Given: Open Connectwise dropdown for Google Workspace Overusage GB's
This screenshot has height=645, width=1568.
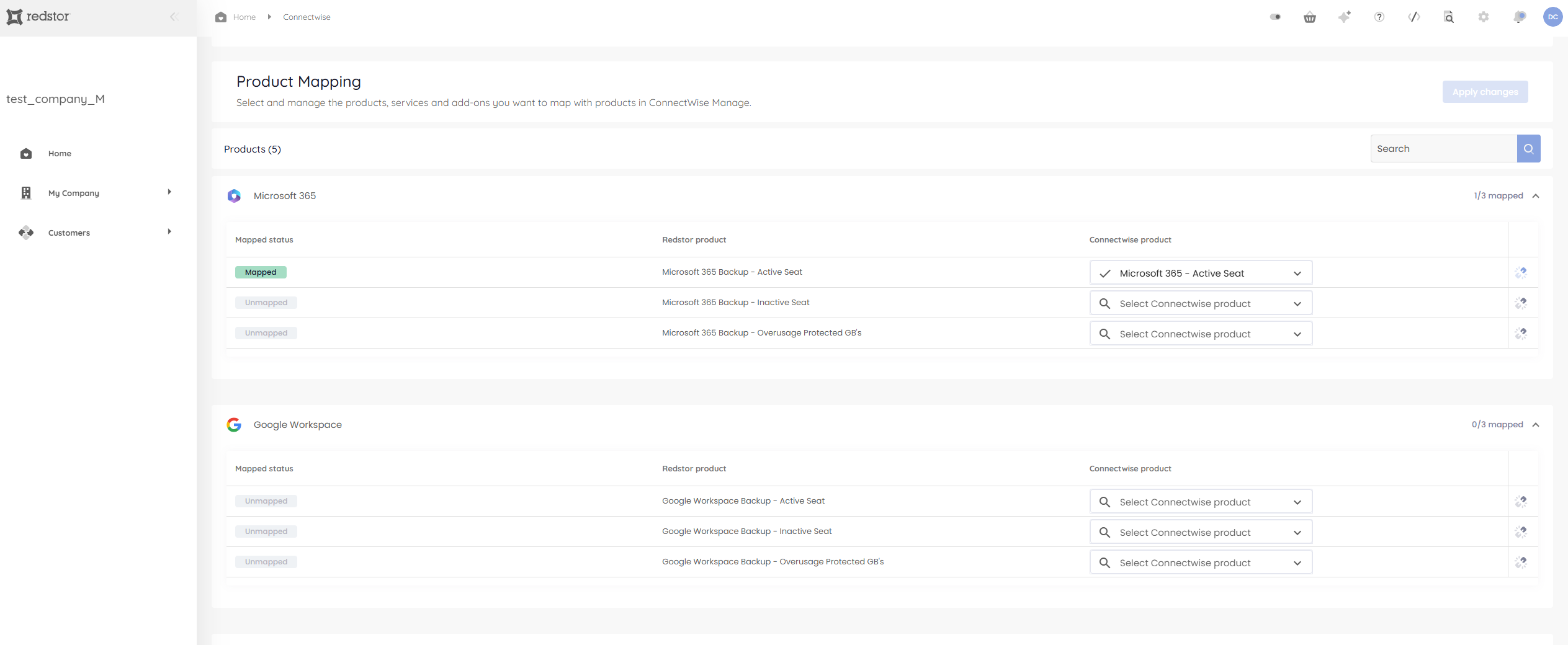Looking at the screenshot, I should click(1201, 563).
